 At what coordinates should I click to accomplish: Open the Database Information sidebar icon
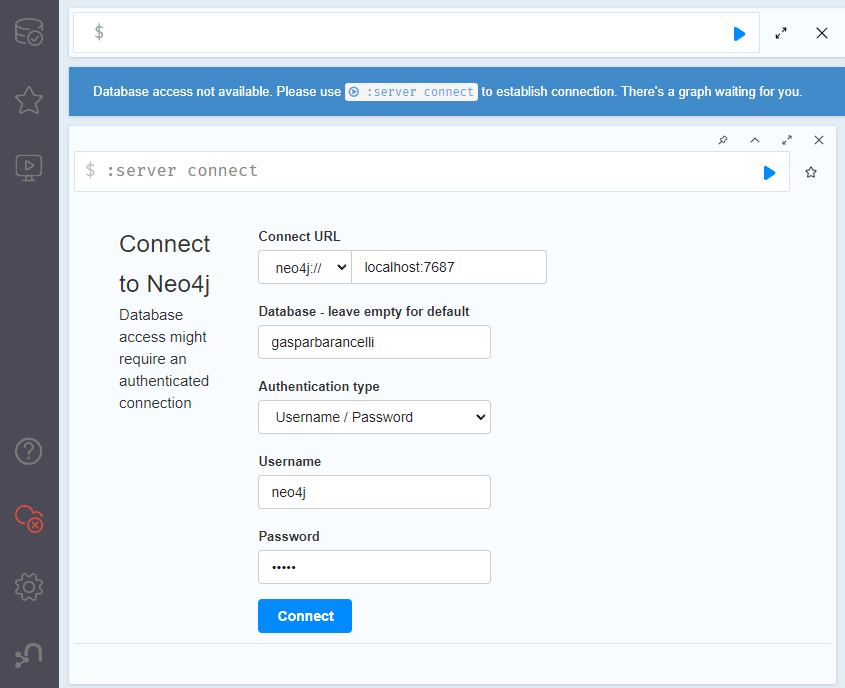29,32
